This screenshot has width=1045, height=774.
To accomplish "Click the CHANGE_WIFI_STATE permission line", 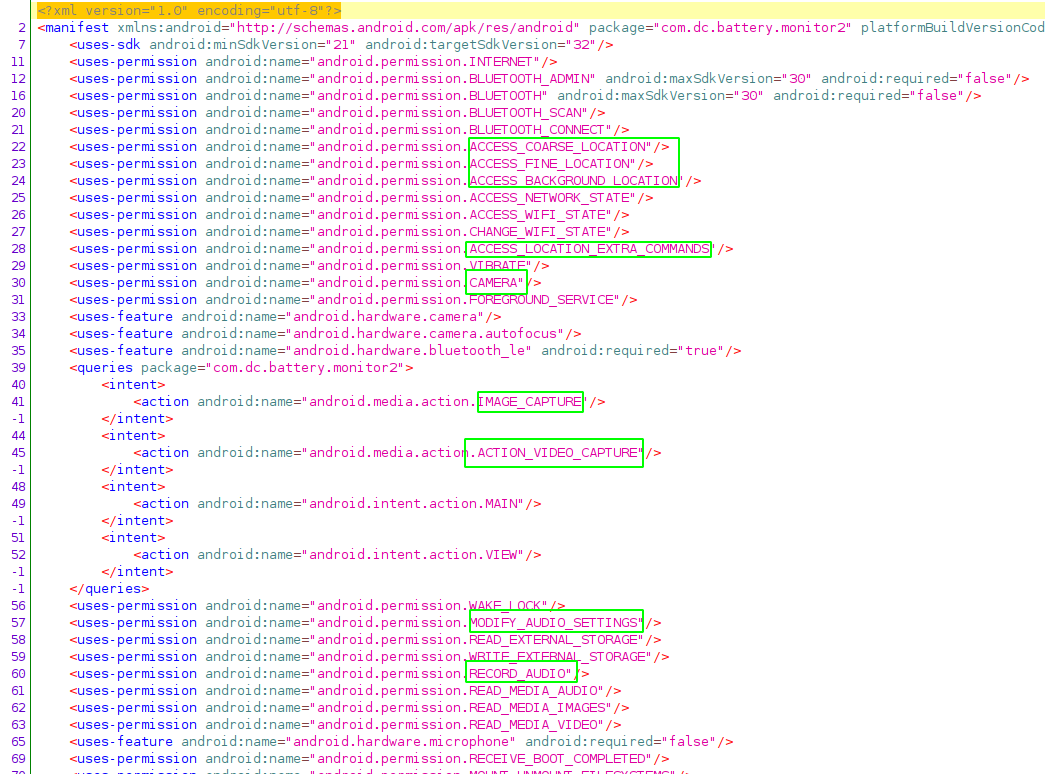I will tap(349, 232).
